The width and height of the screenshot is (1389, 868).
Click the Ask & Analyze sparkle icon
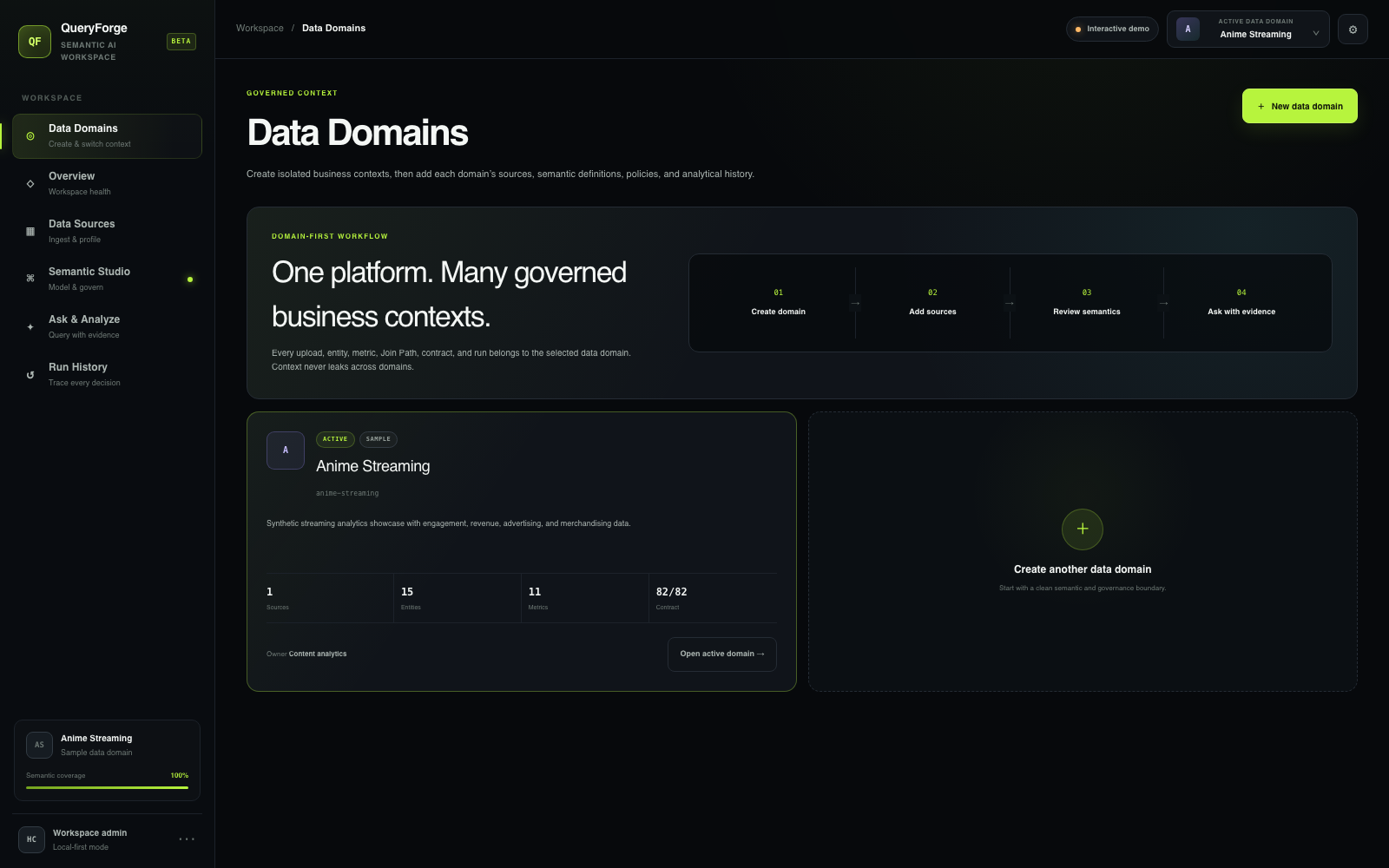click(30, 327)
